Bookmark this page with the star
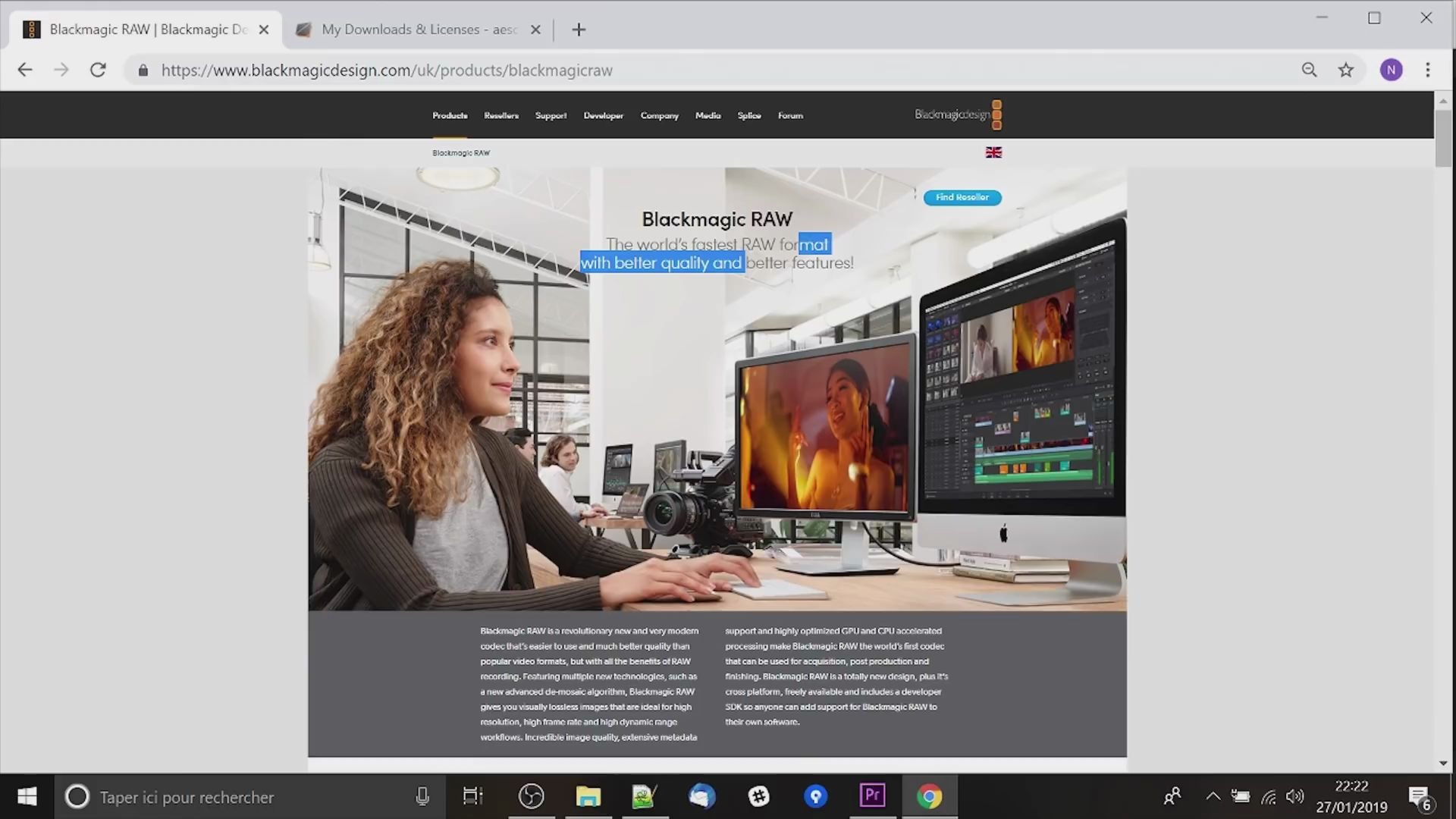Screen dimensions: 1456x819 pos(1346,70)
